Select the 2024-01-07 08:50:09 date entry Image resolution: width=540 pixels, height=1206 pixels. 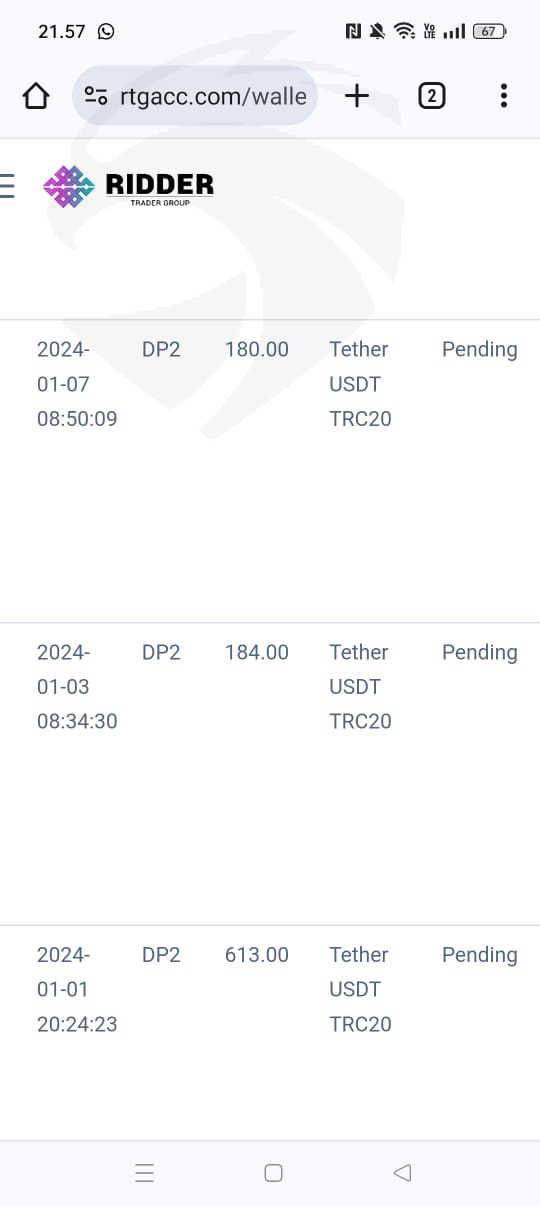(x=77, y=384)
